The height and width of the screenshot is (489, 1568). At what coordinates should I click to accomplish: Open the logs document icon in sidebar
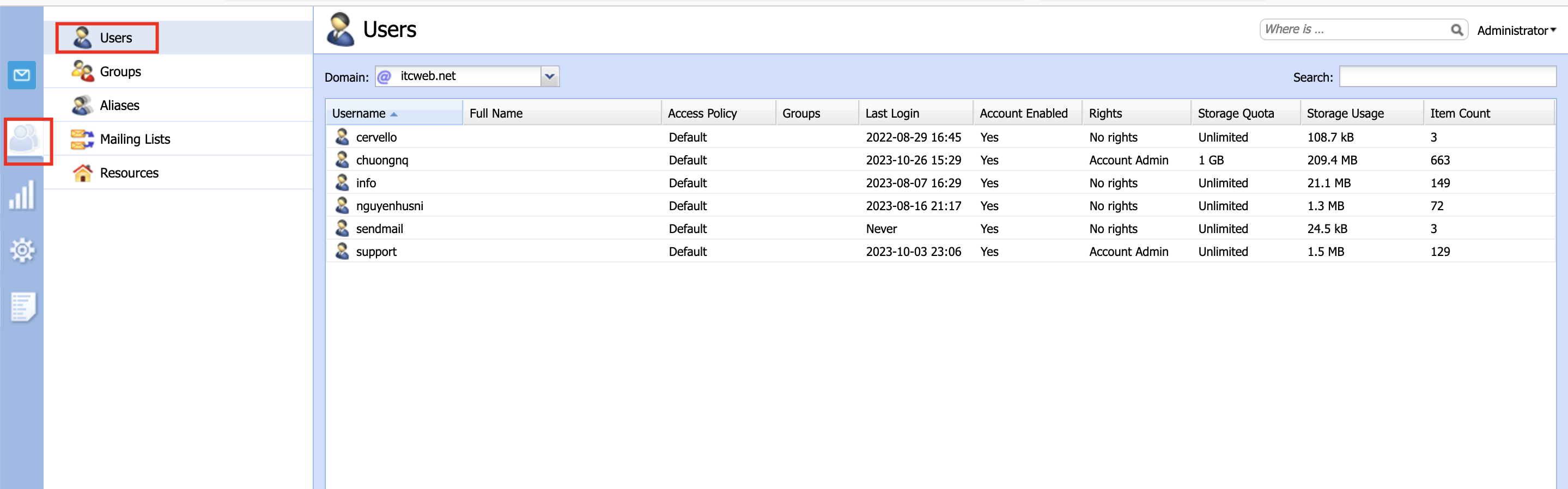[x=23, y=306]
